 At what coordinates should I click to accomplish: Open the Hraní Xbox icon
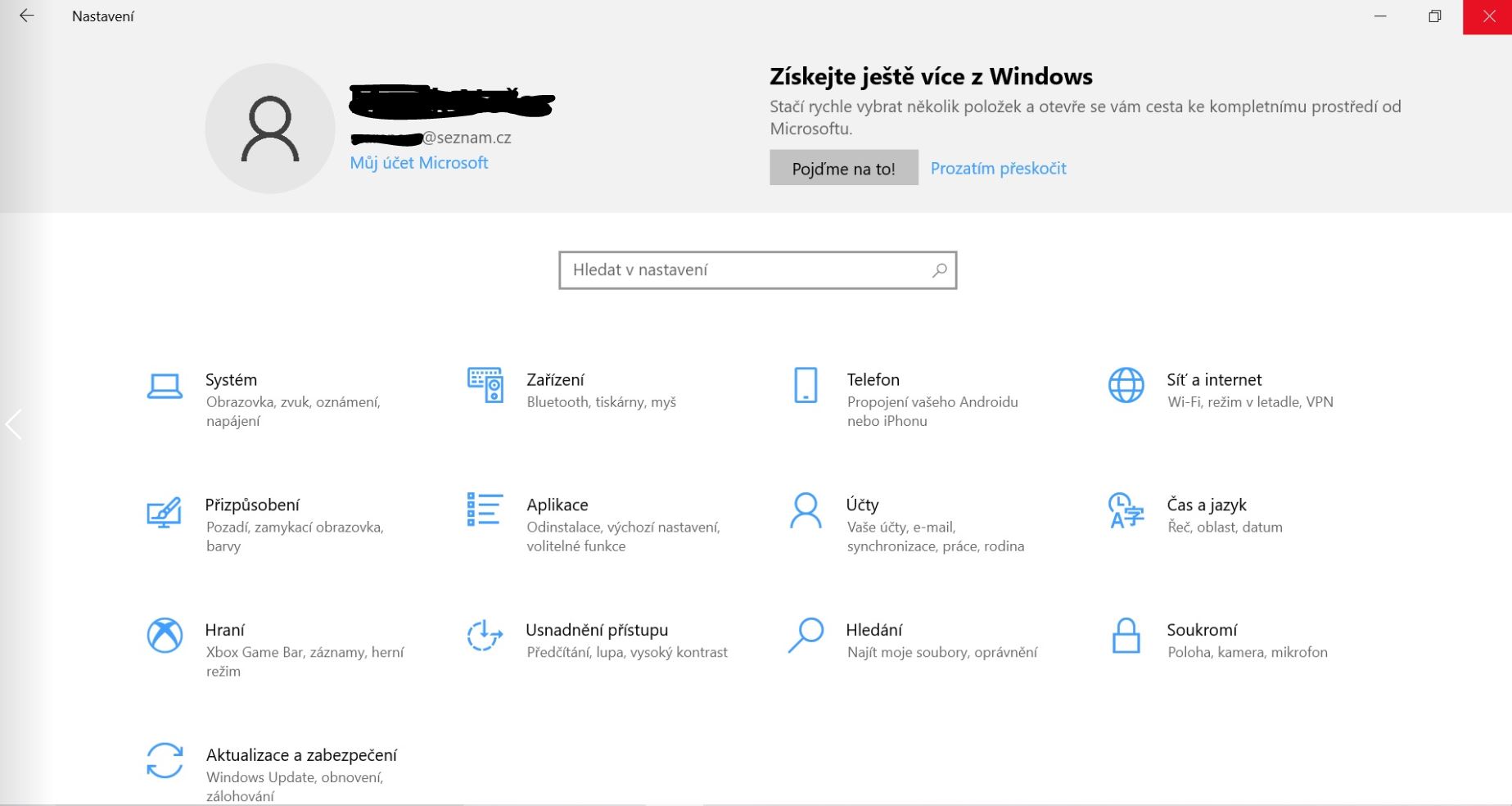165,636
